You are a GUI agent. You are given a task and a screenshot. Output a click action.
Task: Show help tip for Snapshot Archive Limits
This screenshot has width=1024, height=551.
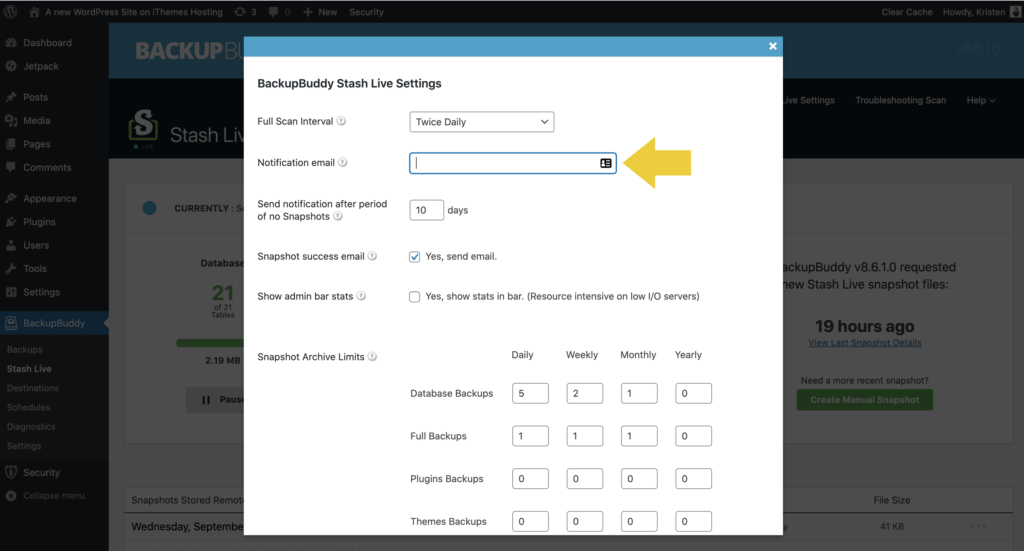click(372, 356)
